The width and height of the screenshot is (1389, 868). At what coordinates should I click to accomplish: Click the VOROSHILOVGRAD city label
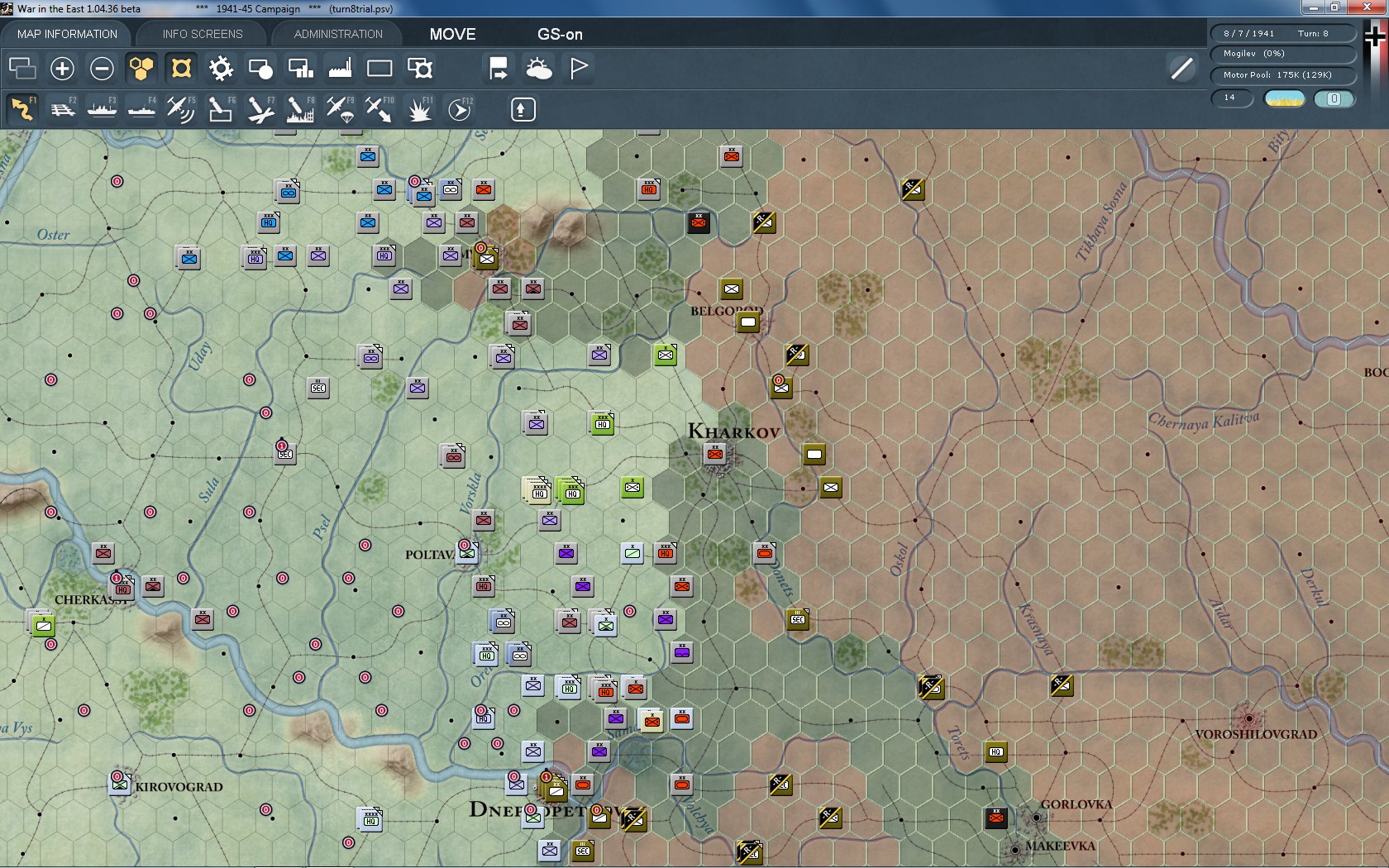point(1256,734)
